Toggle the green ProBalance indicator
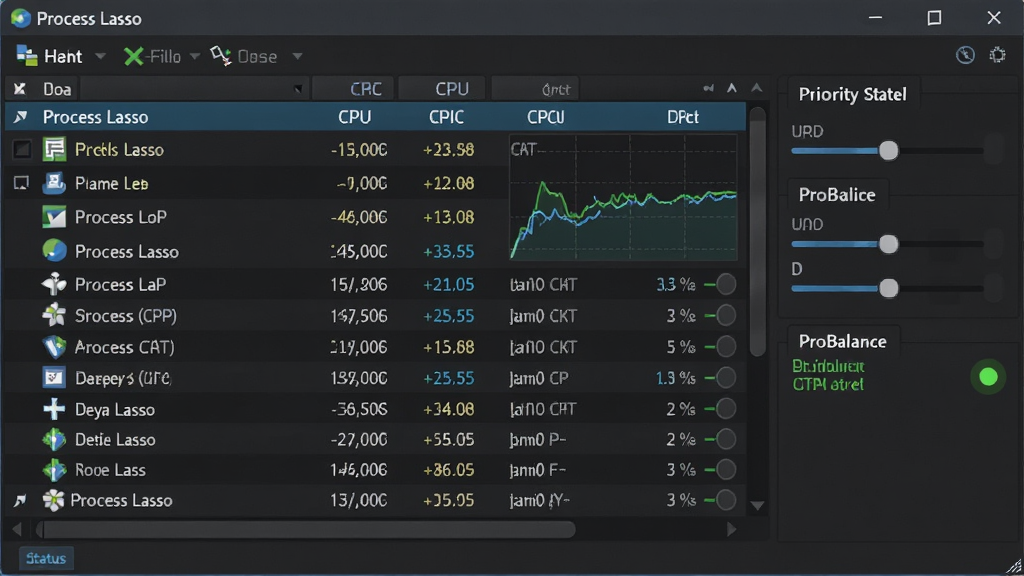1024x576 pixels. point(988,377)
